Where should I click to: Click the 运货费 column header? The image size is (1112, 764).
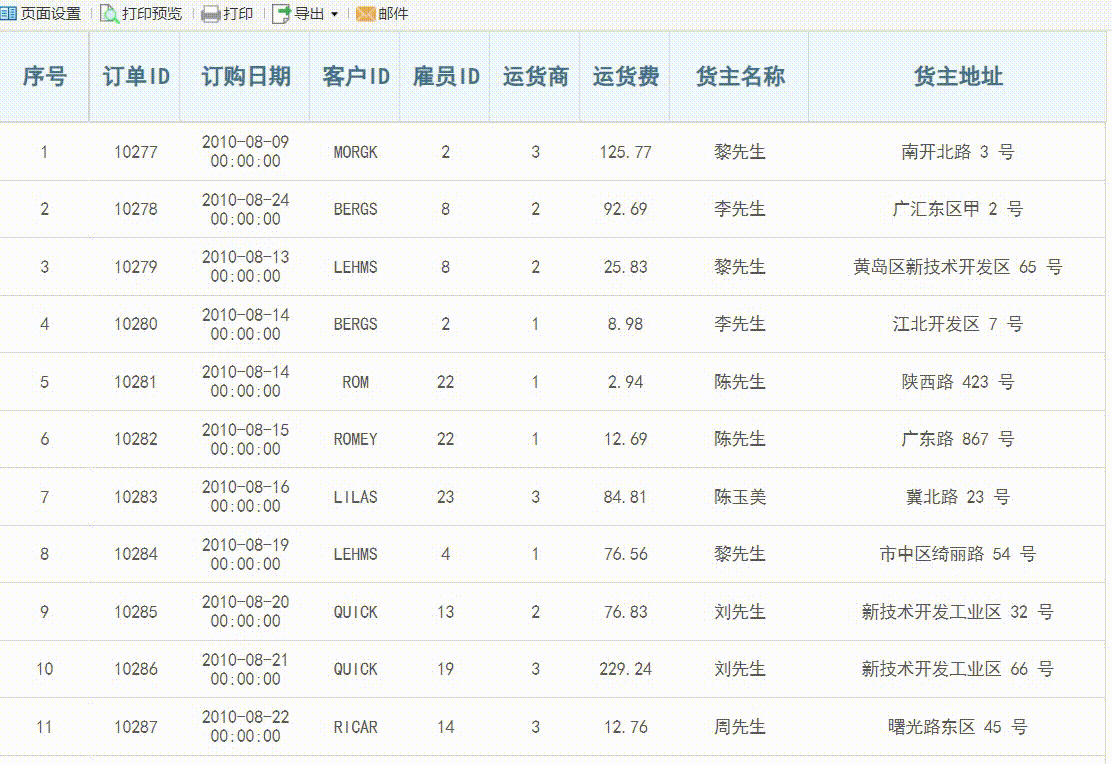pos(625,77)
